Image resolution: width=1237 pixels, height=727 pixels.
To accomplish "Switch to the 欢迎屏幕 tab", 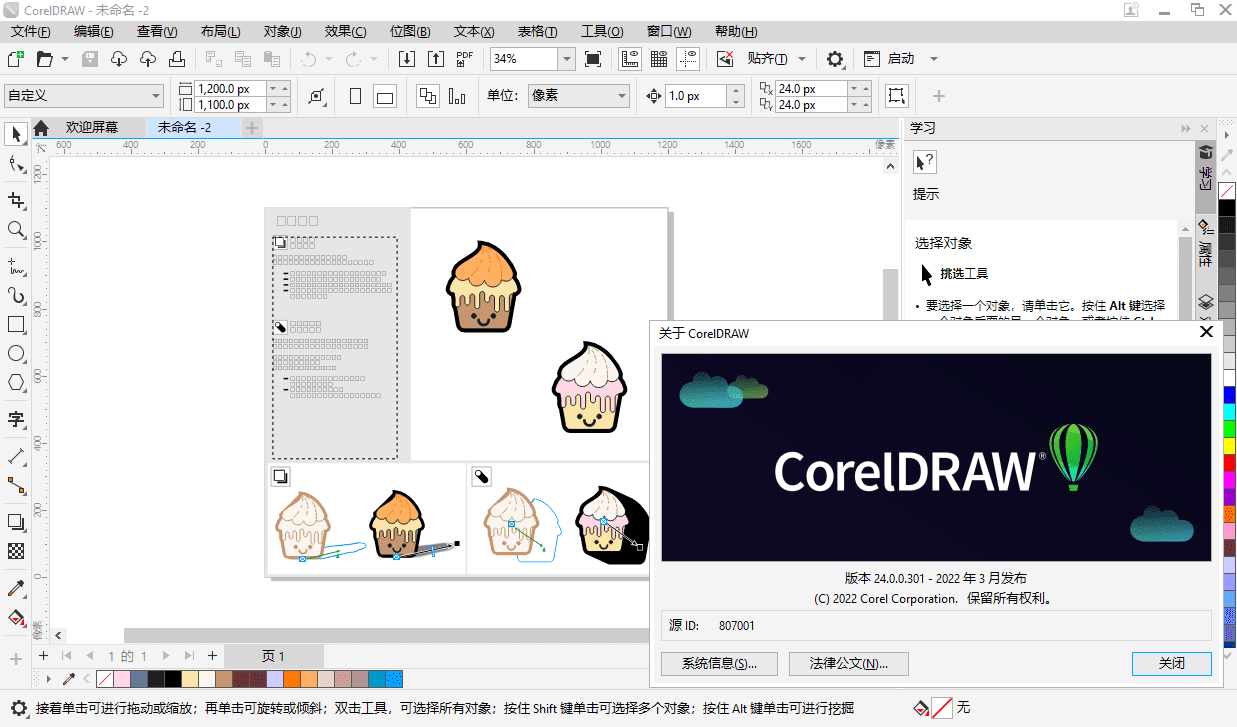I will [x=92, y=127].
